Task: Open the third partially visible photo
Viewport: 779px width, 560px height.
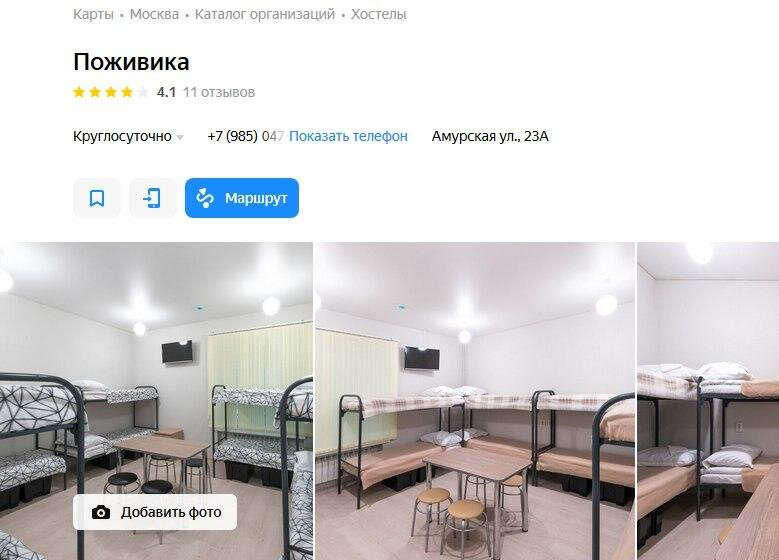Action: pyautogui.click(x=708, y=401)
